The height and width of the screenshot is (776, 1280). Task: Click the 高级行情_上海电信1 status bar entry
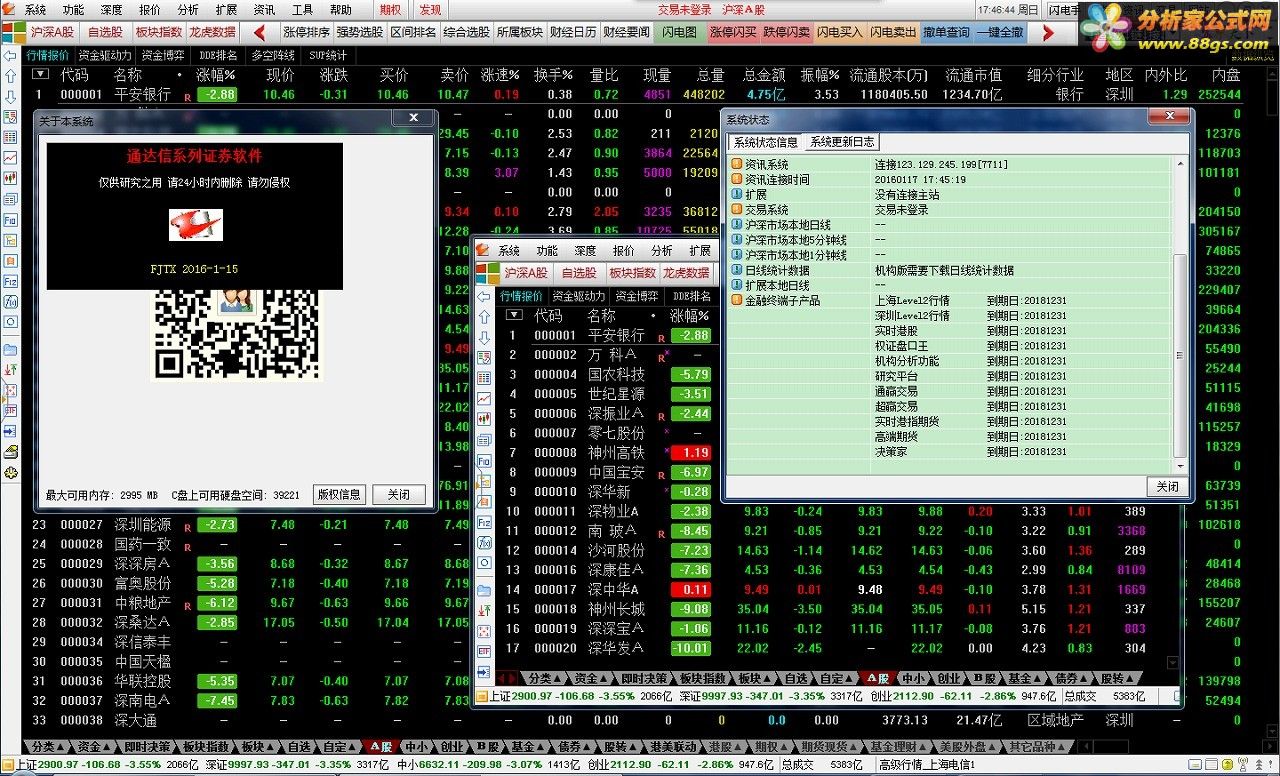pos(927,765)
